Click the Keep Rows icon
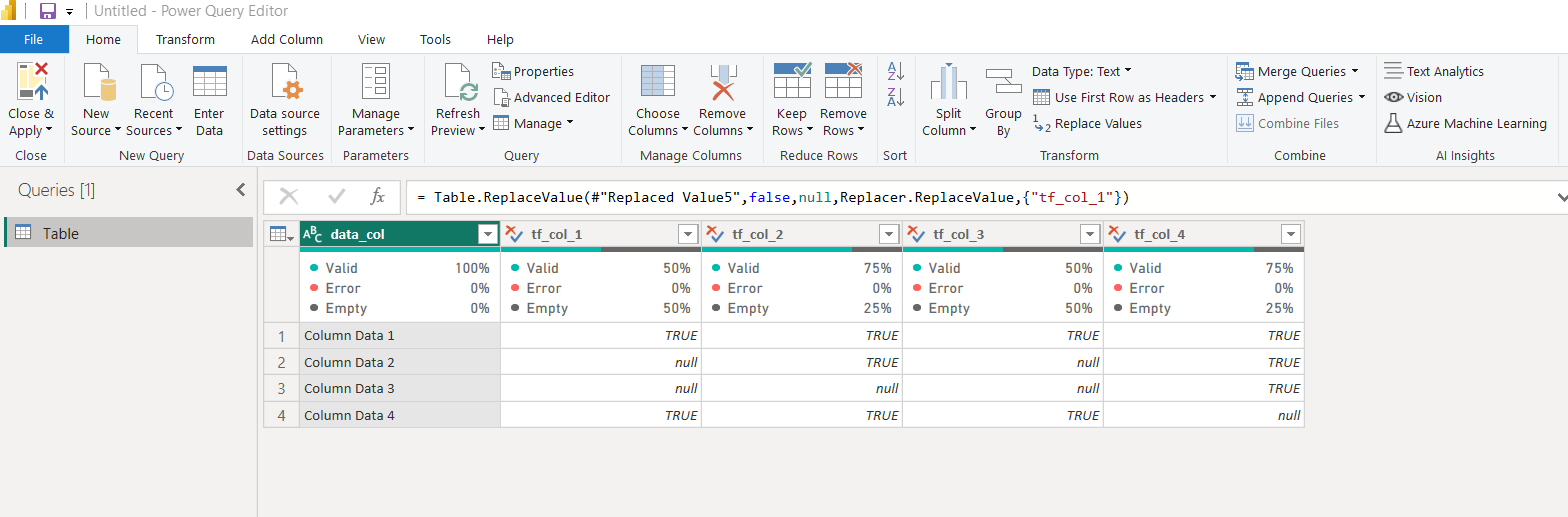The image size is (1568, 517). 792,81
